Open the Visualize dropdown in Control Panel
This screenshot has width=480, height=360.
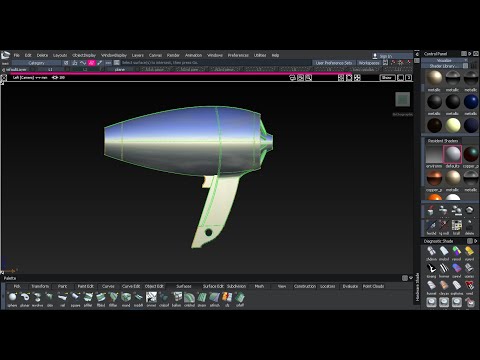pyautogui.click(x=444, y=60)
